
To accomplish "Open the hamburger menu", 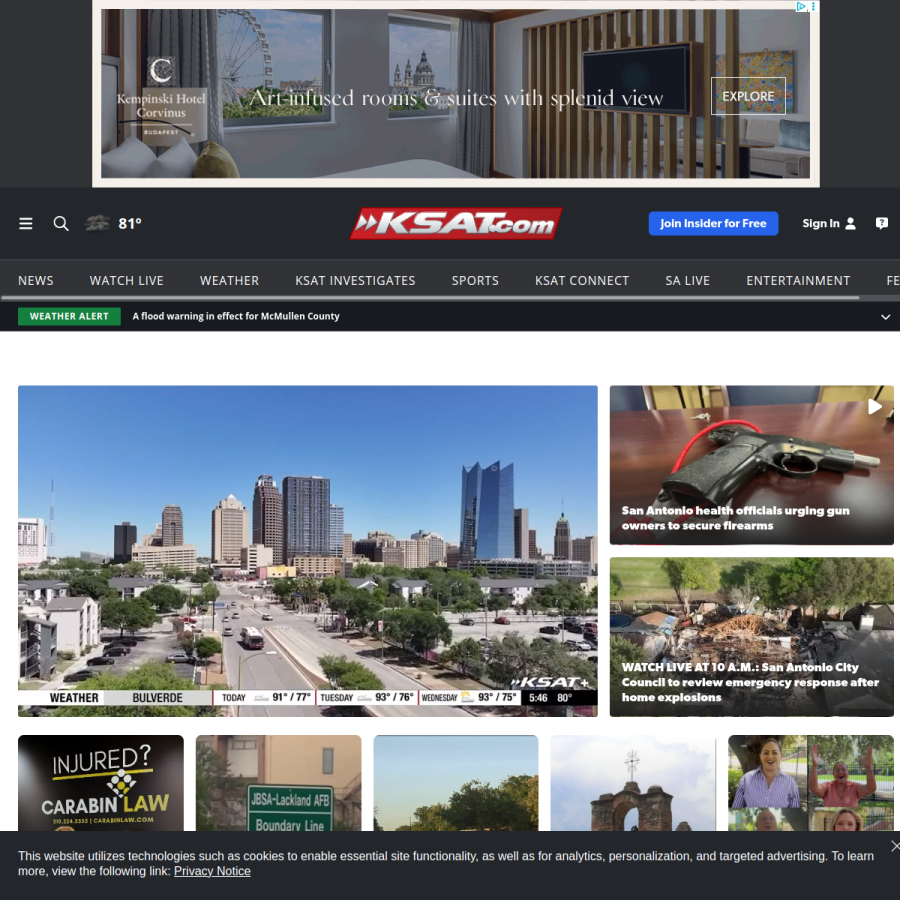I will click(25, 223).
